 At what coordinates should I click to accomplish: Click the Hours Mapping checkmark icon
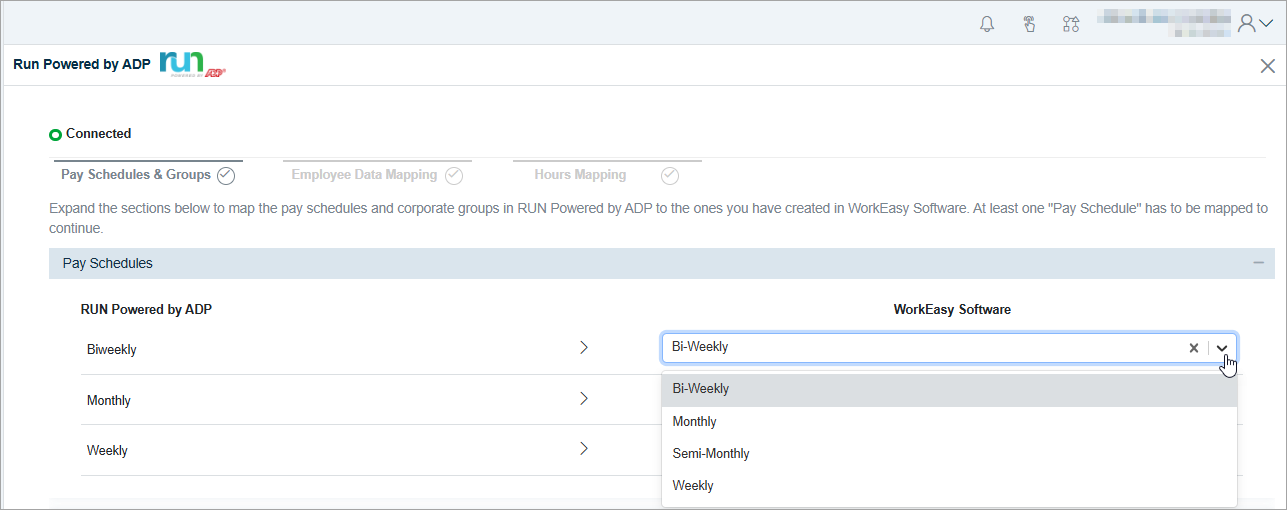click(670, 176)
